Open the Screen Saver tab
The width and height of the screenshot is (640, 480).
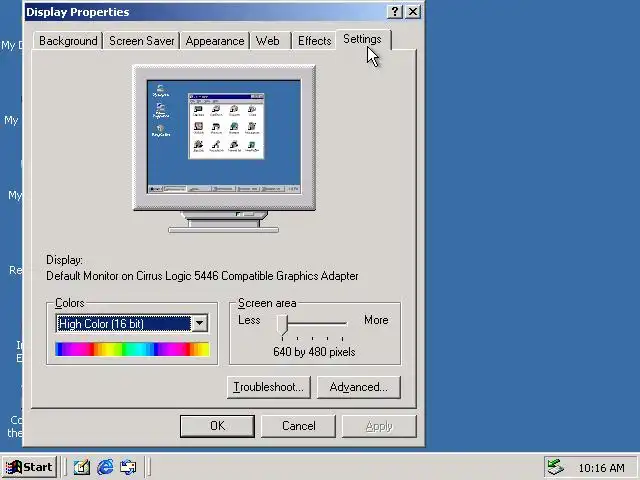tap(141, 41)
